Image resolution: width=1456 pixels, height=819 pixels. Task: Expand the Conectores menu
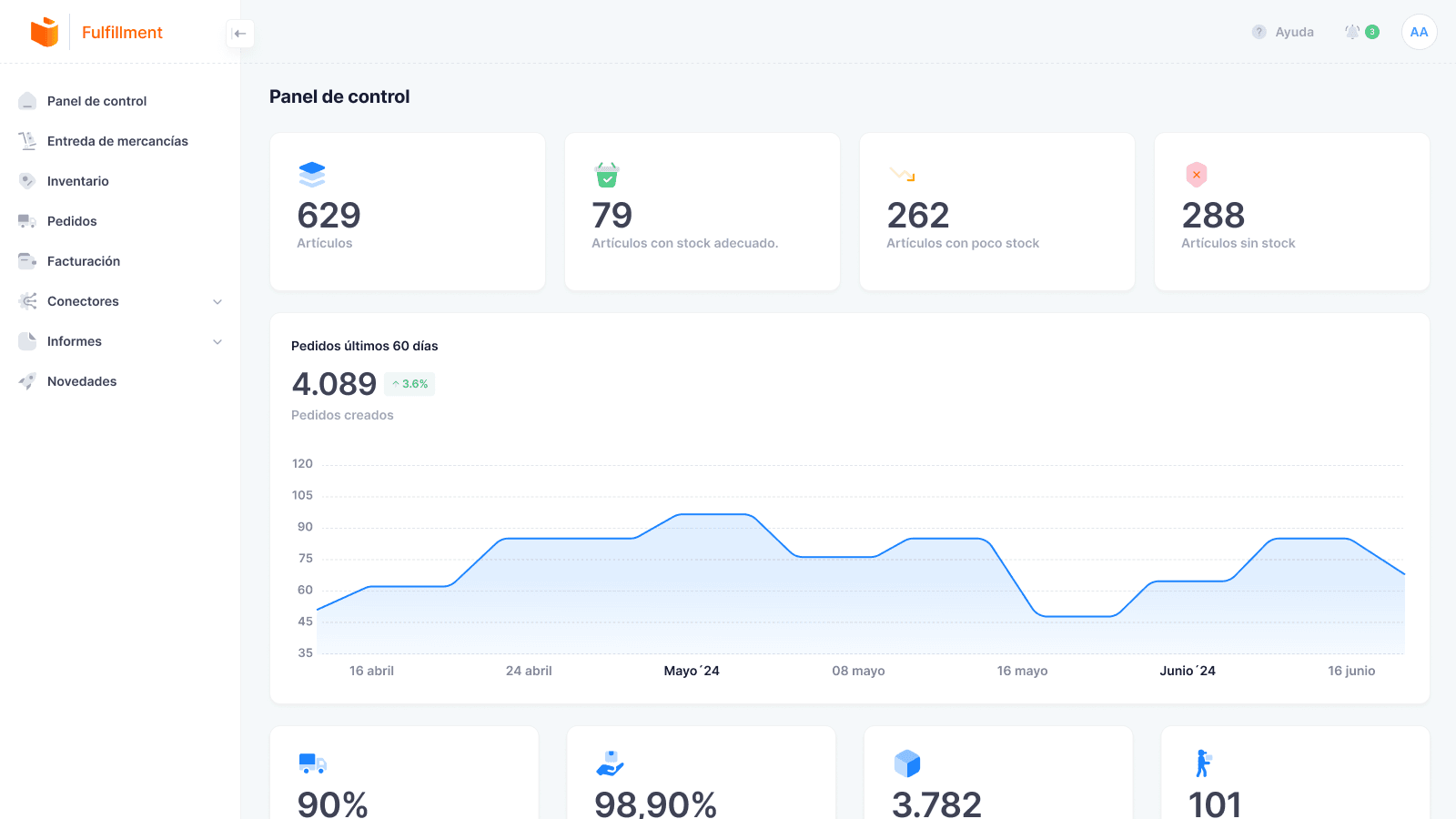tap(217, 301)
